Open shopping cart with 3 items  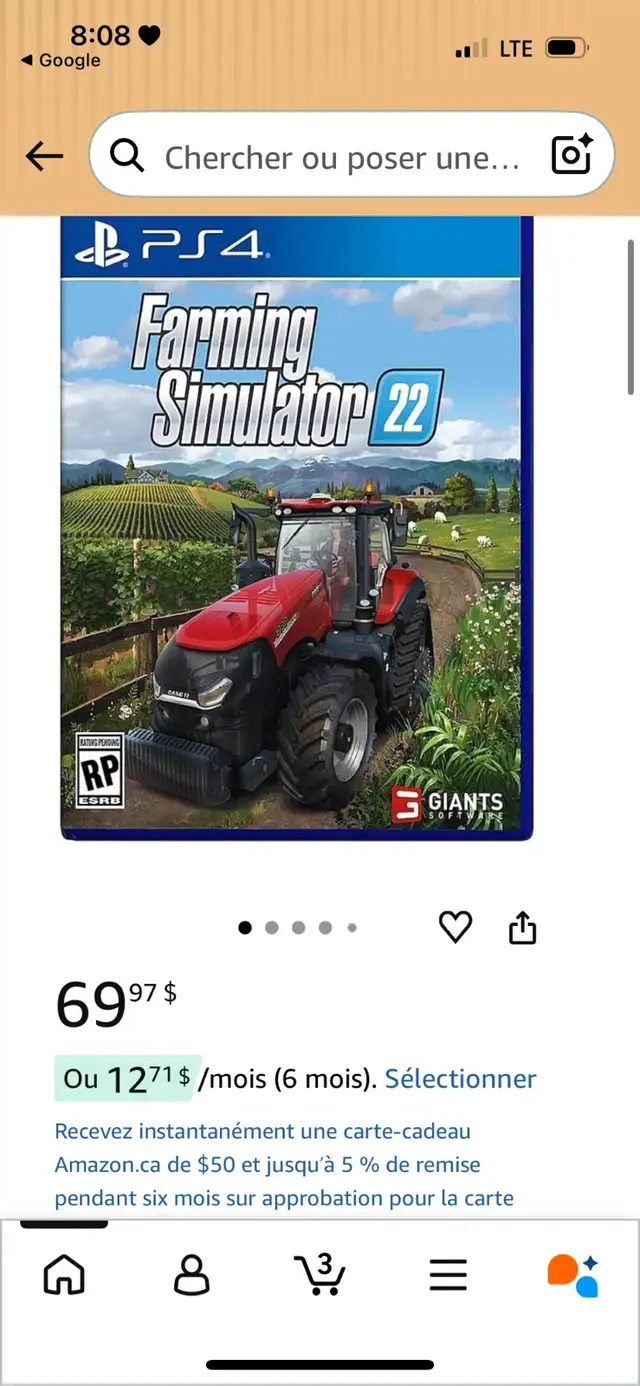pyautogui.click(x=320, y=1273)
